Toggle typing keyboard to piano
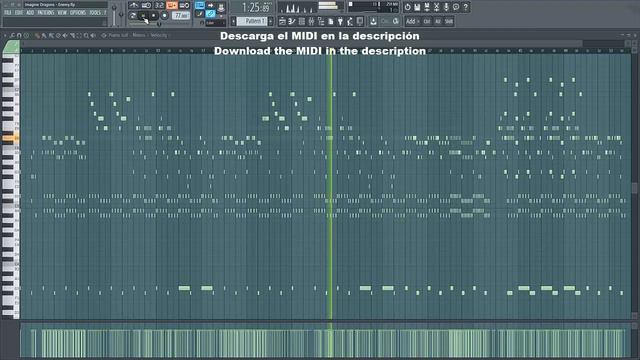This screenshot has width=640, height=360. [199, 5]
